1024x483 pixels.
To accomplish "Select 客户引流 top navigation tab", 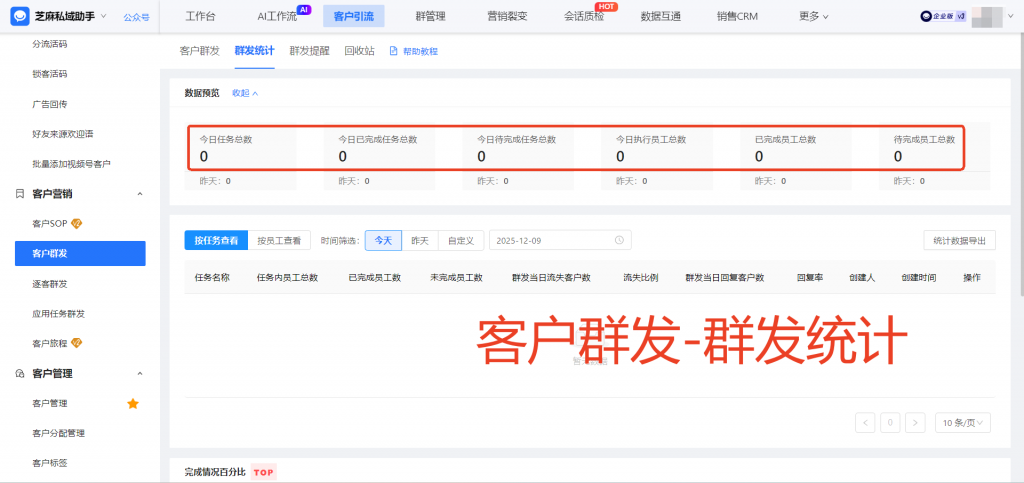I will (353, 16).
